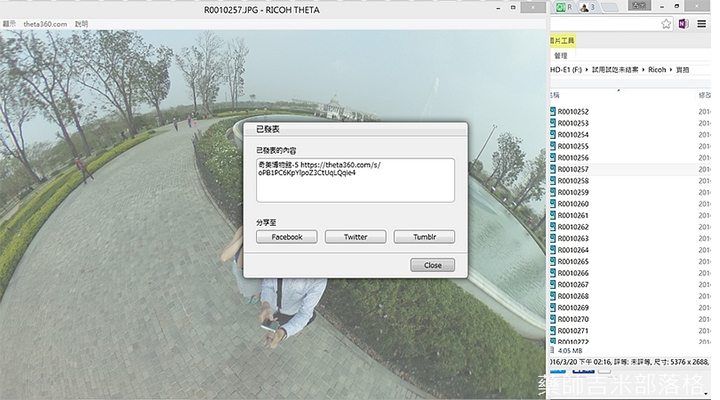Click the file icon of R0010252
Screen dimensions: 720x400
click(553, 111)
